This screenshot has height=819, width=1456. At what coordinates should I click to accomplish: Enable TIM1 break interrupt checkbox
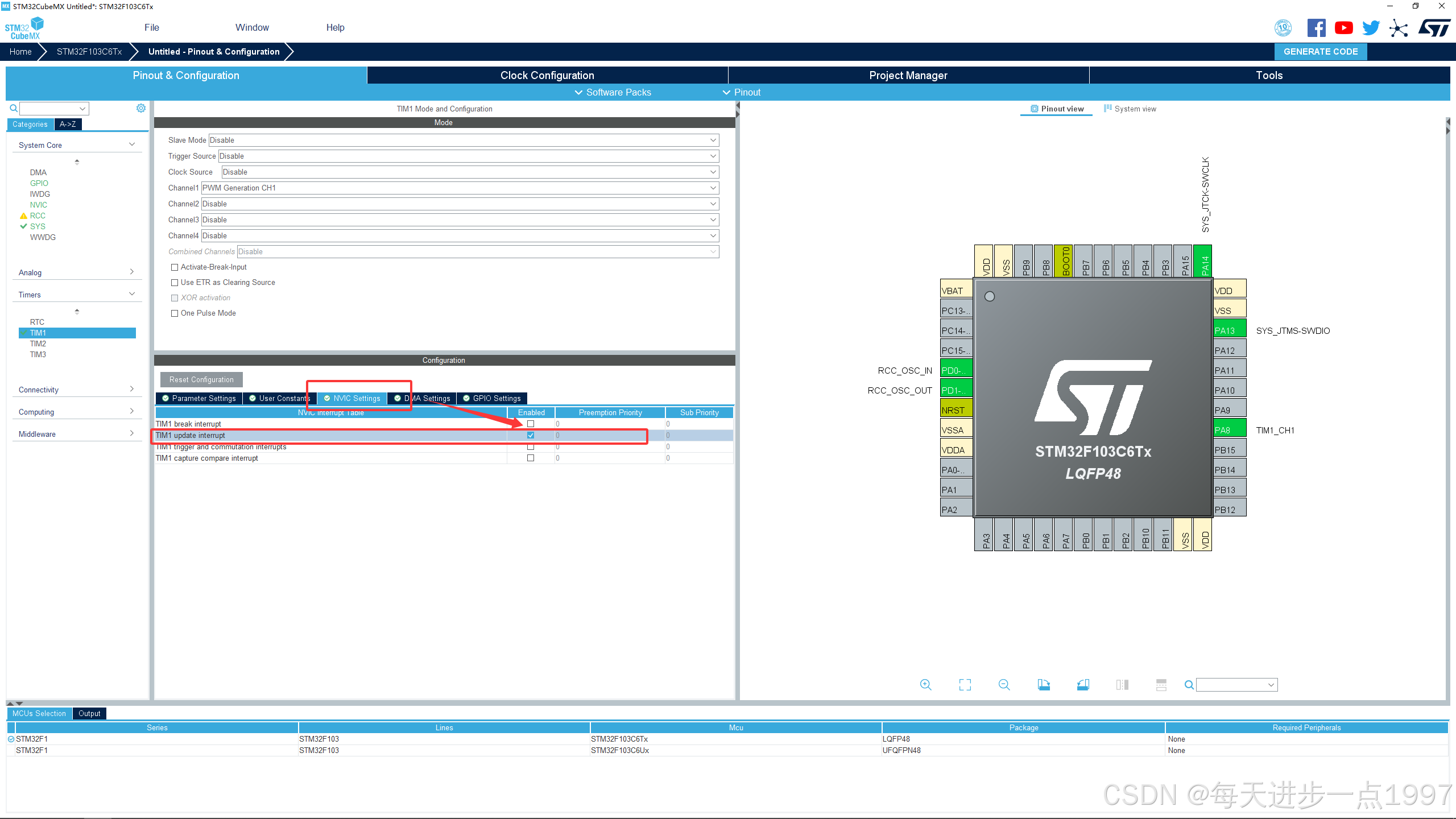click(x=531, y=424)
